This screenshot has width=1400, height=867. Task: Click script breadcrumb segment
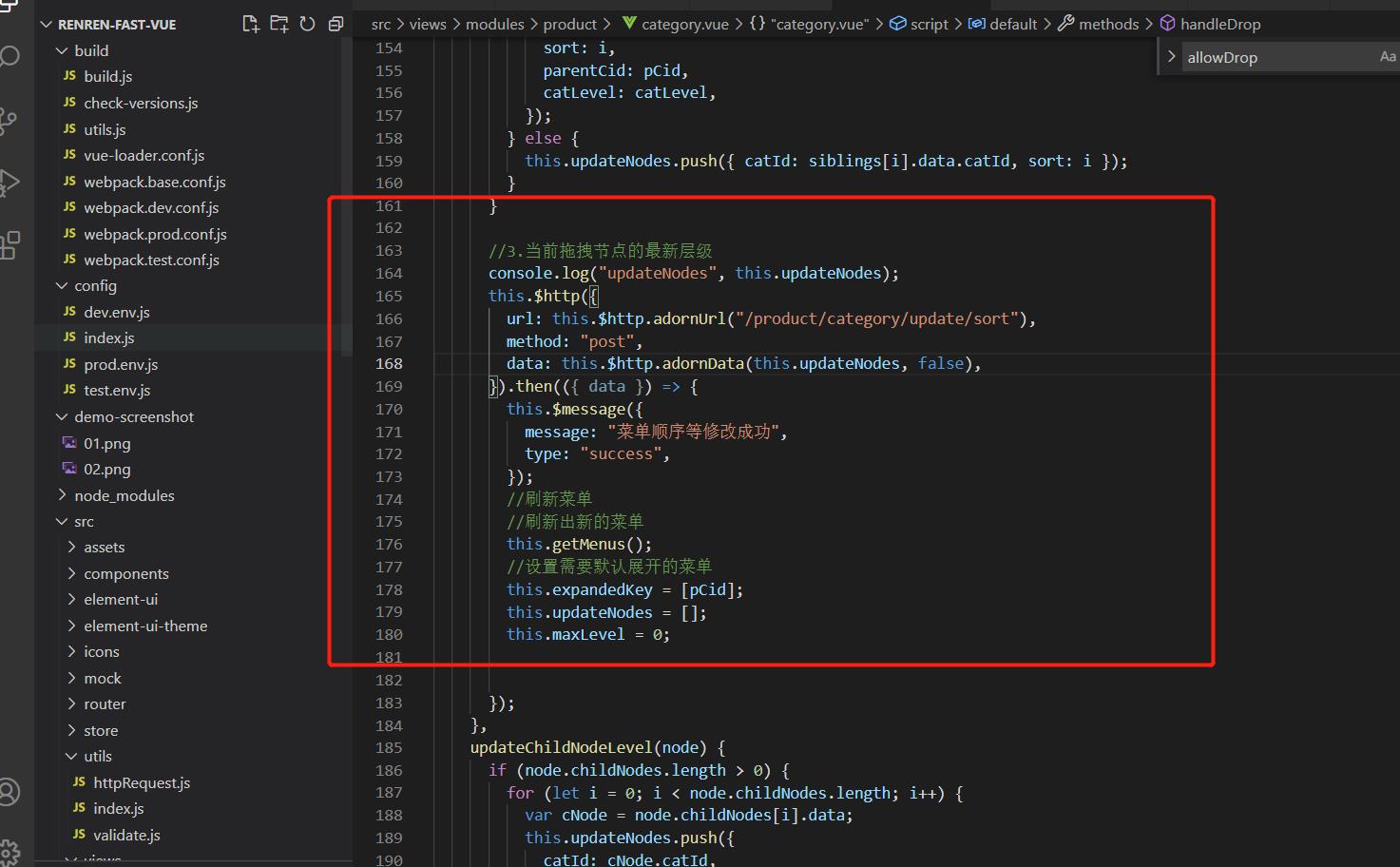click(x=919, y=24)
